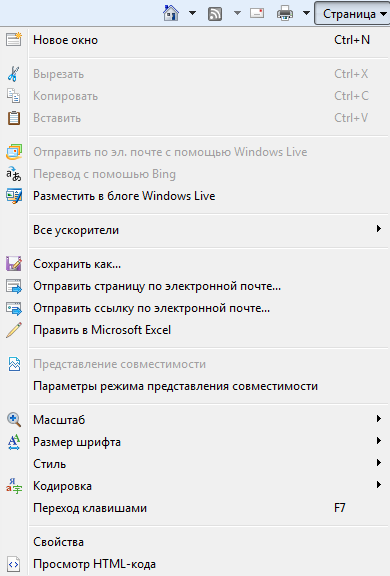The image size is (390, 576).
Task: Click the Bing translate icon
Action: pos(14,174)
